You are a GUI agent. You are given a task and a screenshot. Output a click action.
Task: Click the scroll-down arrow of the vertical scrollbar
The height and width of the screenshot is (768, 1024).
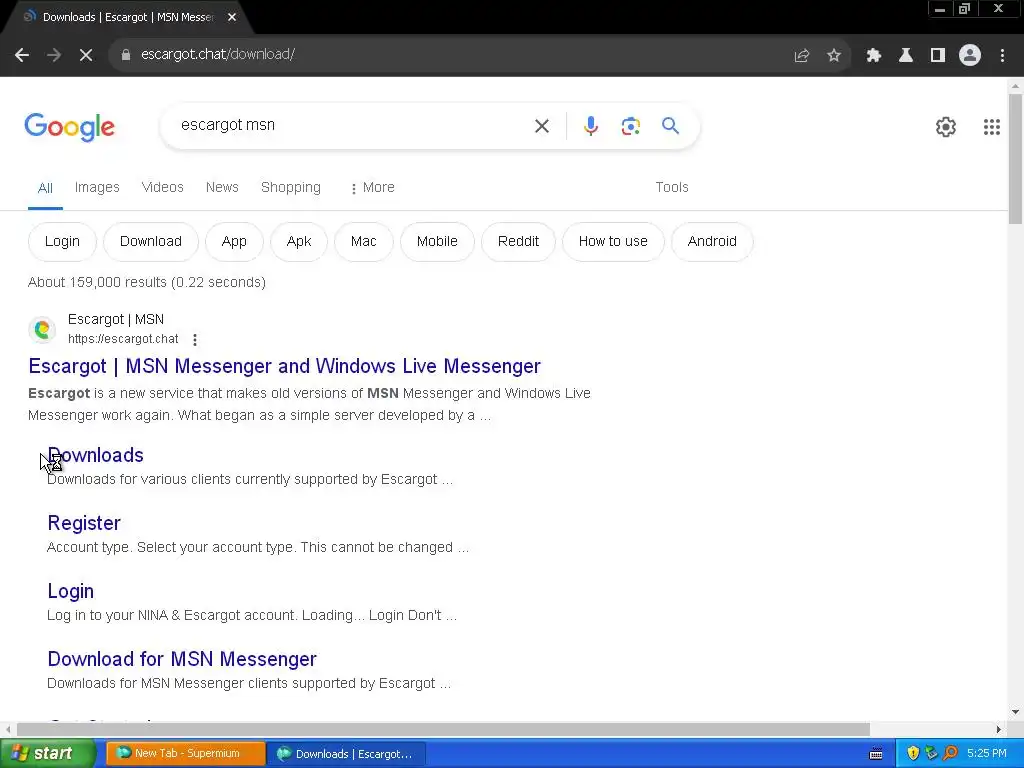coord(1015,712)
